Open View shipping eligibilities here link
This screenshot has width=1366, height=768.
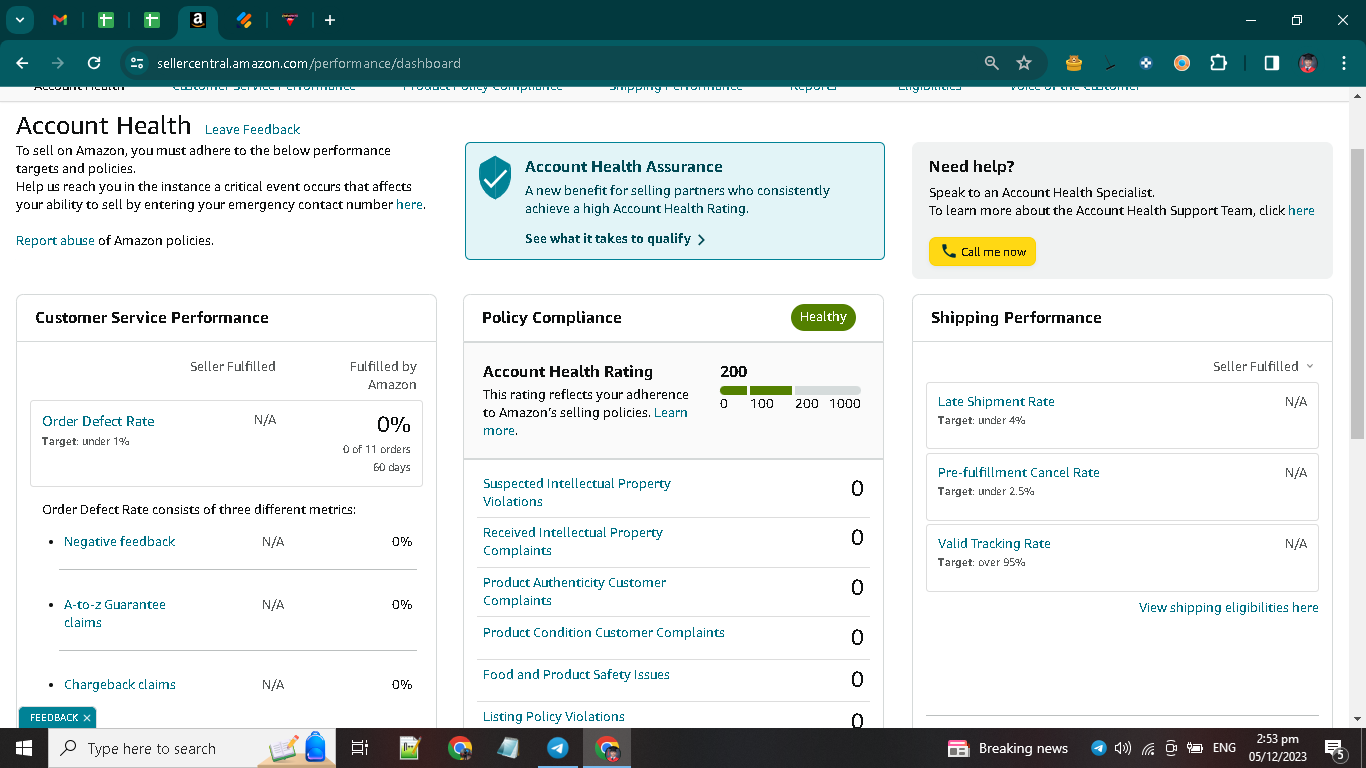[1229, 607]
